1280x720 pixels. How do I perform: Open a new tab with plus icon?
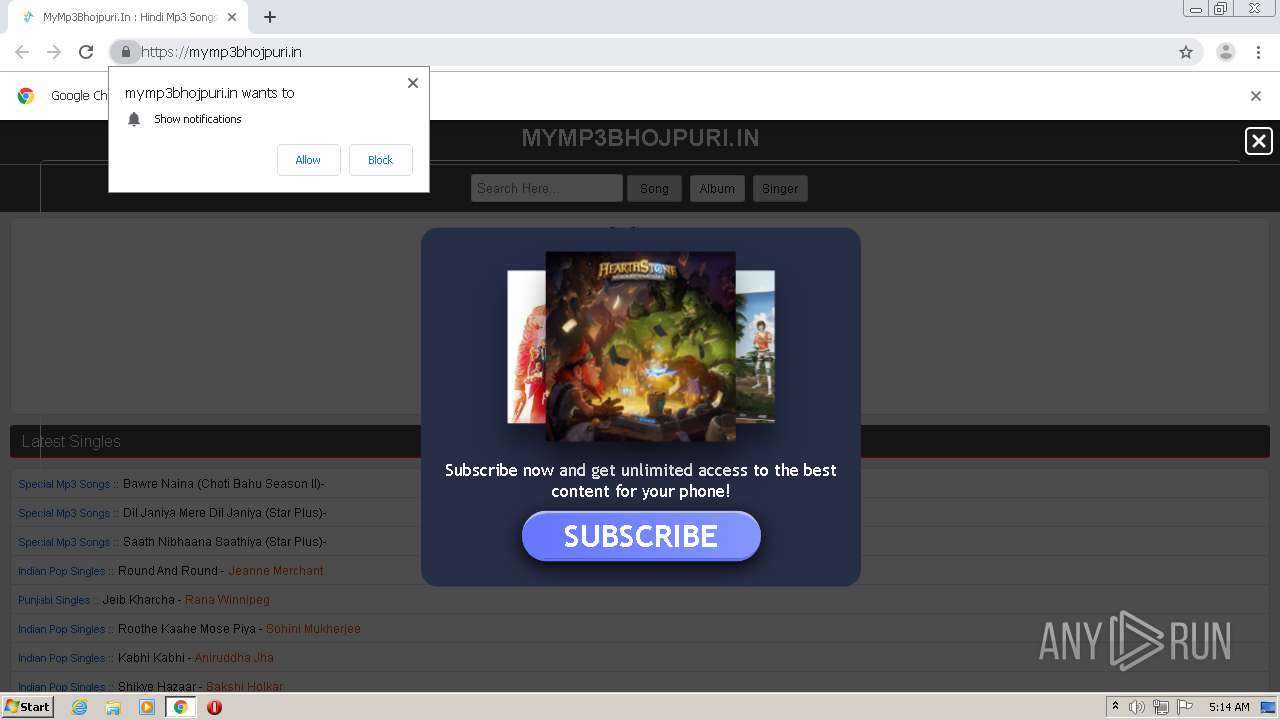click(x=270, y=17)
